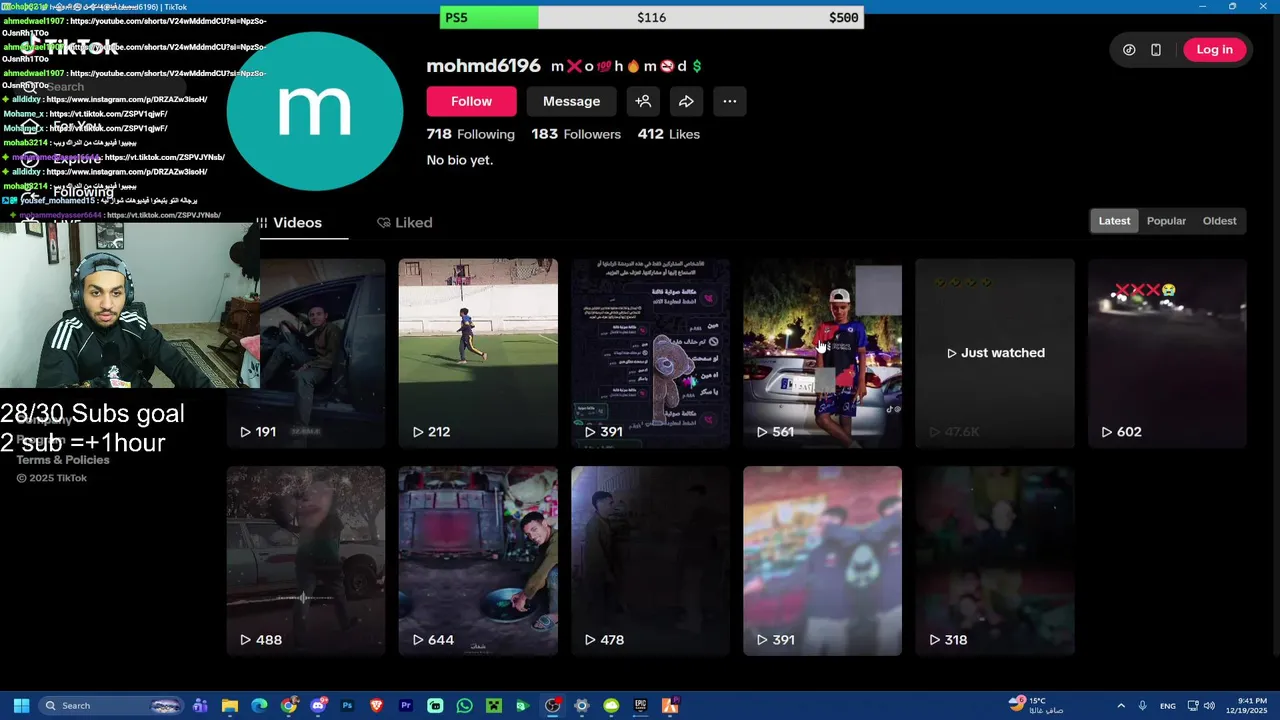Share this profile via arrow icon
1280x720 pixels.
coord(686,101)
